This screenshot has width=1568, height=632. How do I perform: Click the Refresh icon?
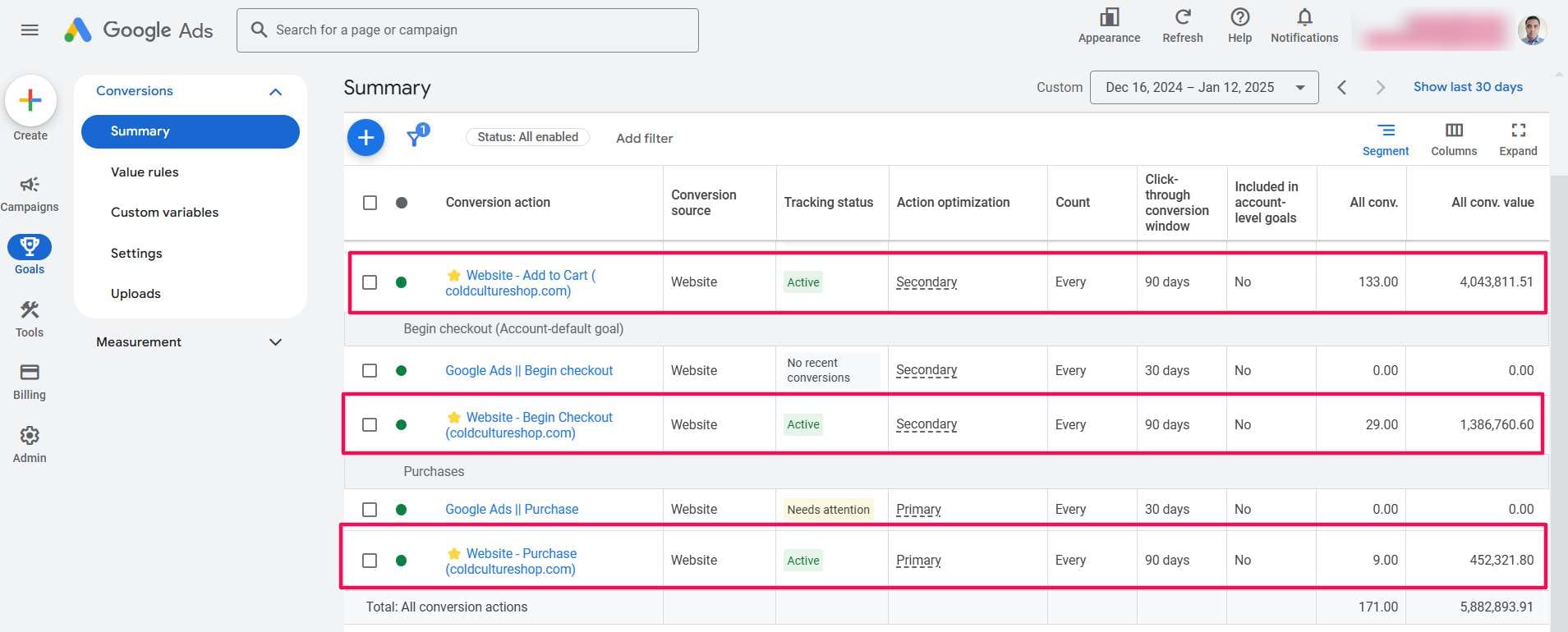coord(1182,17)
